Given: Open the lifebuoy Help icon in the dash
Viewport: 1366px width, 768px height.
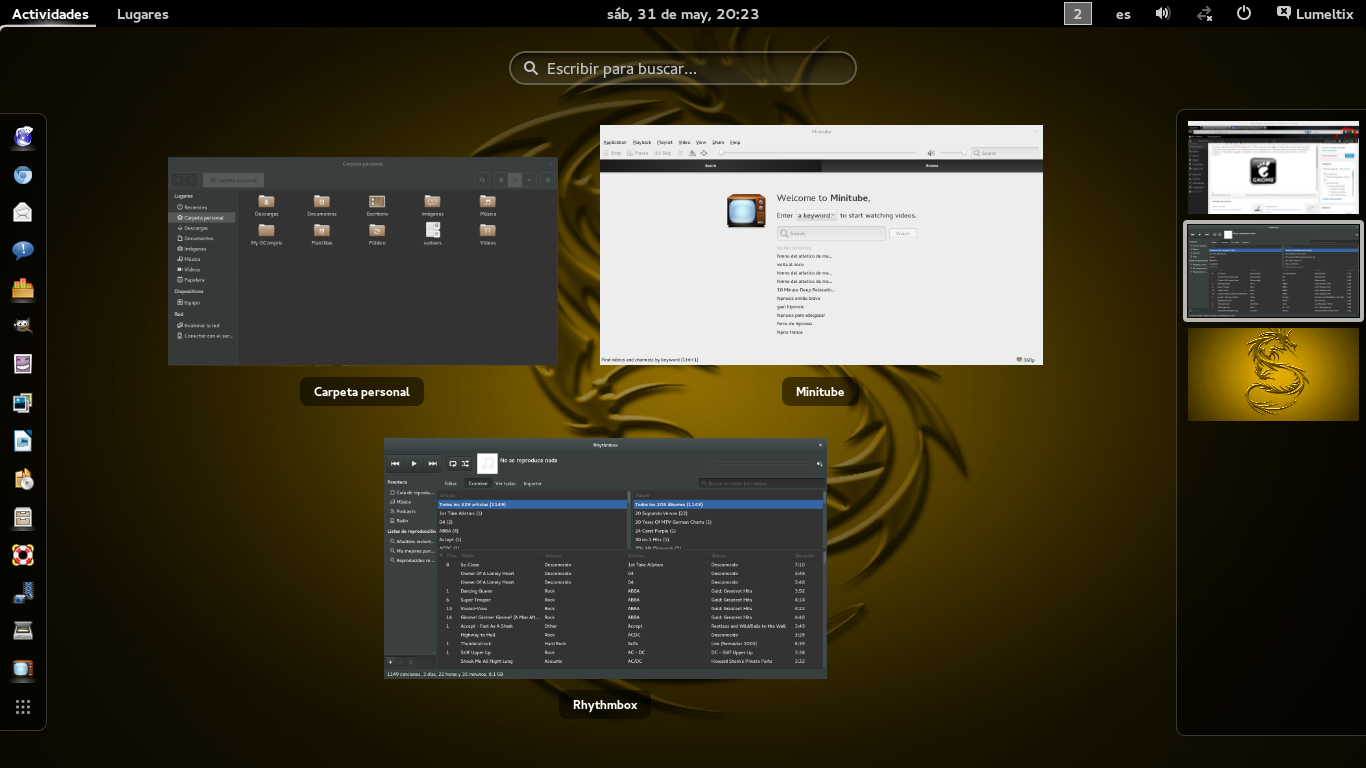Looking at the screenshot, I should click(x=23, y=554).
